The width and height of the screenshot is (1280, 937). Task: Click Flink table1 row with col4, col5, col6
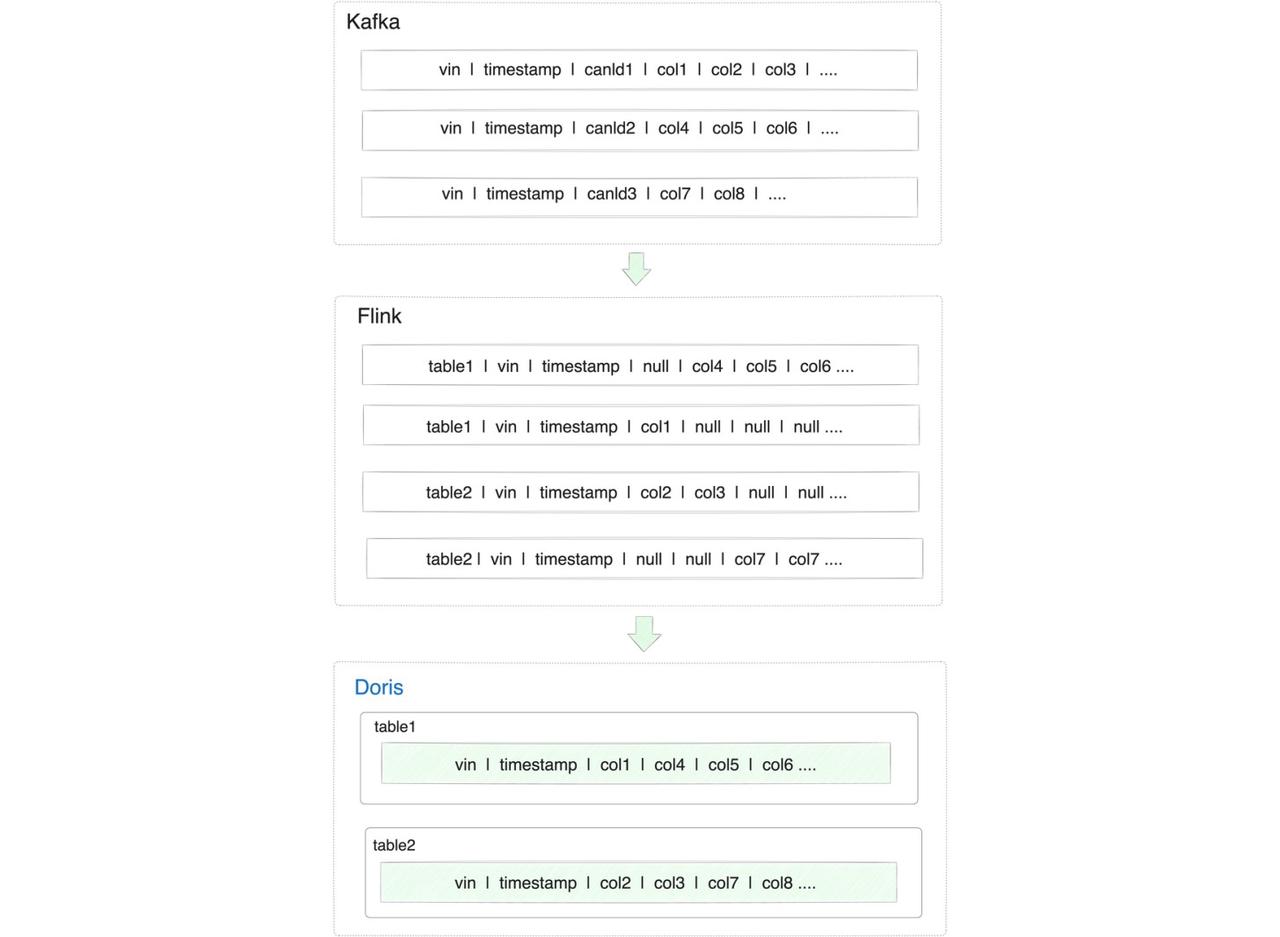click(x=640, y=366)
